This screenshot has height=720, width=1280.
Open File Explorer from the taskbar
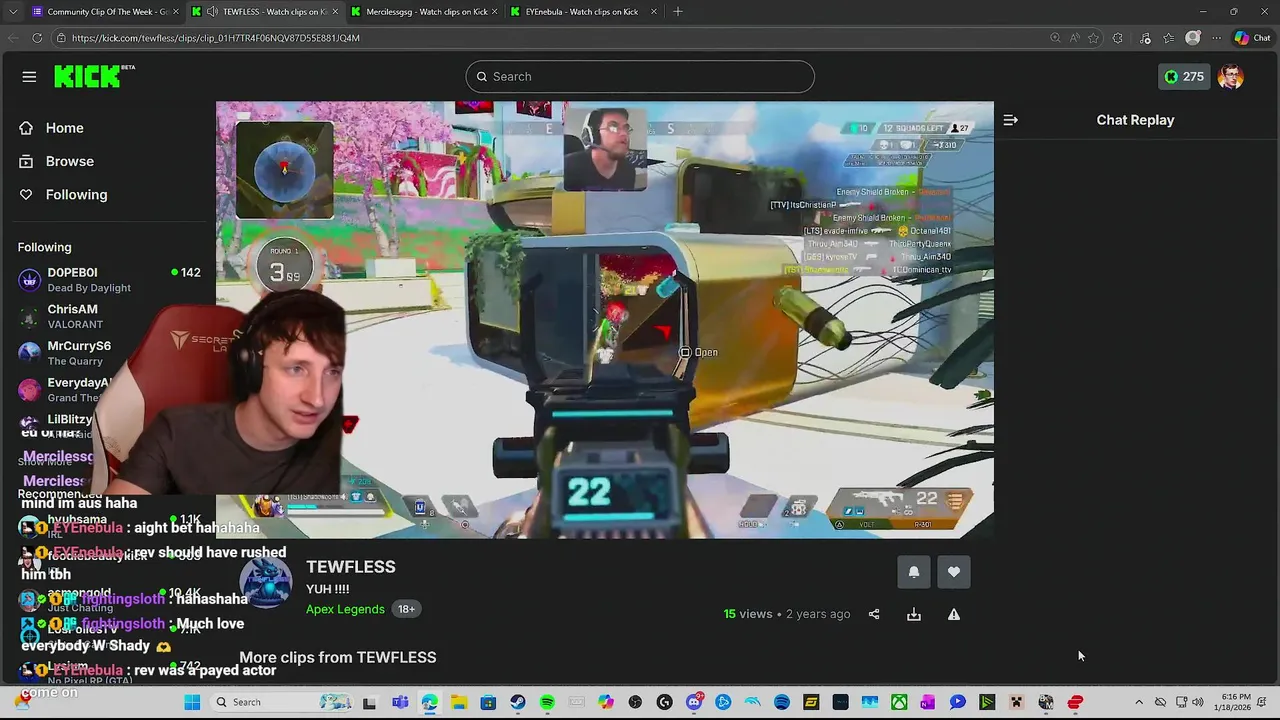[458, 702]
